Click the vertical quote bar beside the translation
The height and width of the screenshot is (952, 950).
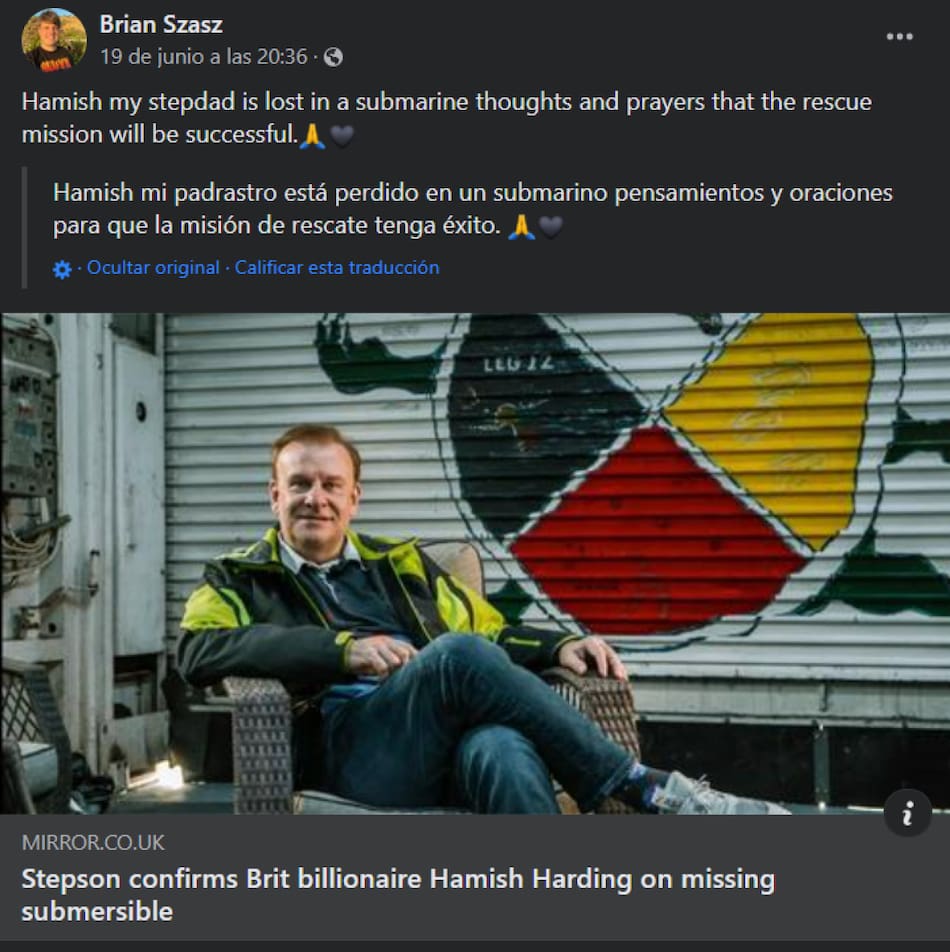coord(26,227)
